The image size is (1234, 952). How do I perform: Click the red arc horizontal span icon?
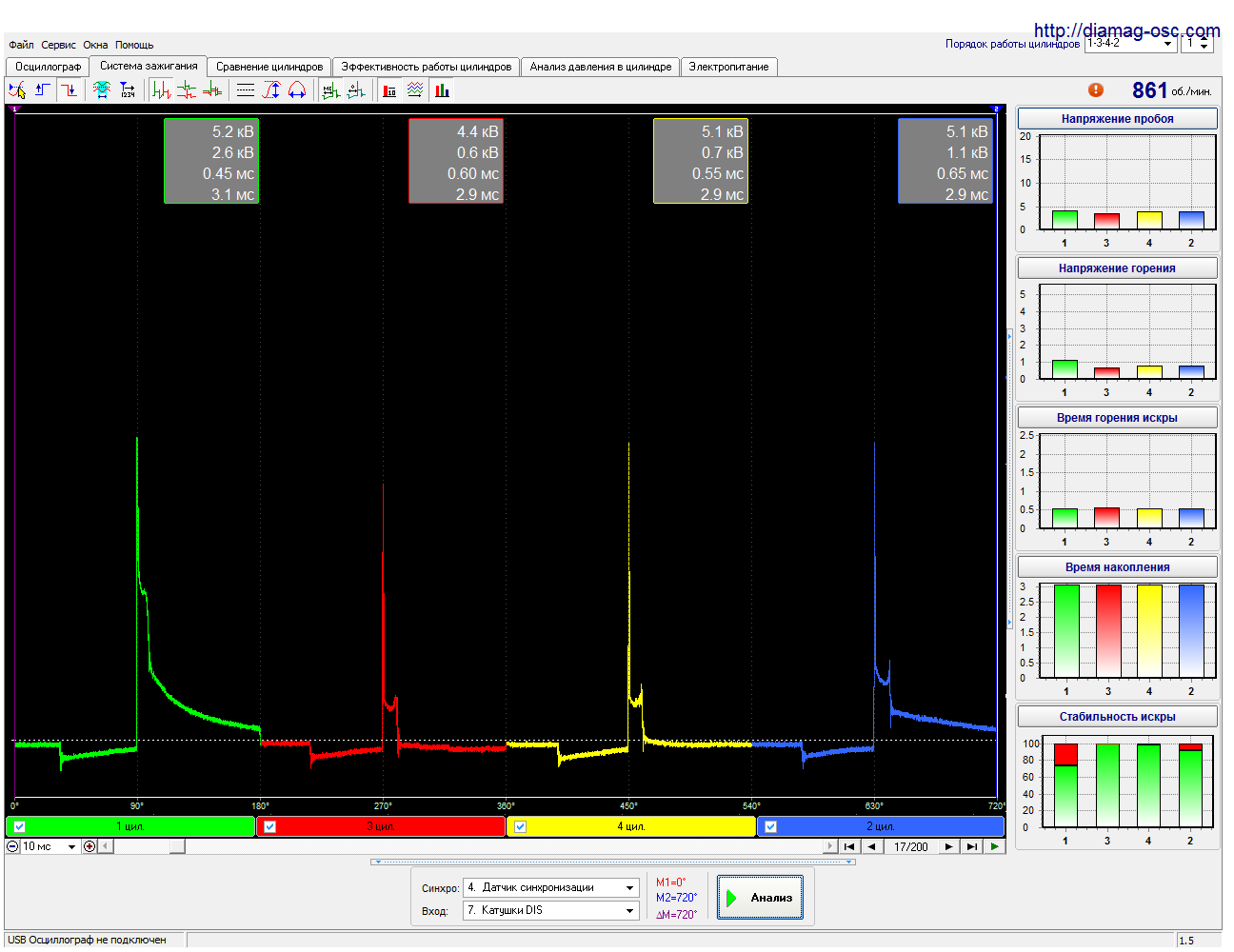click(x=297, y=90)
